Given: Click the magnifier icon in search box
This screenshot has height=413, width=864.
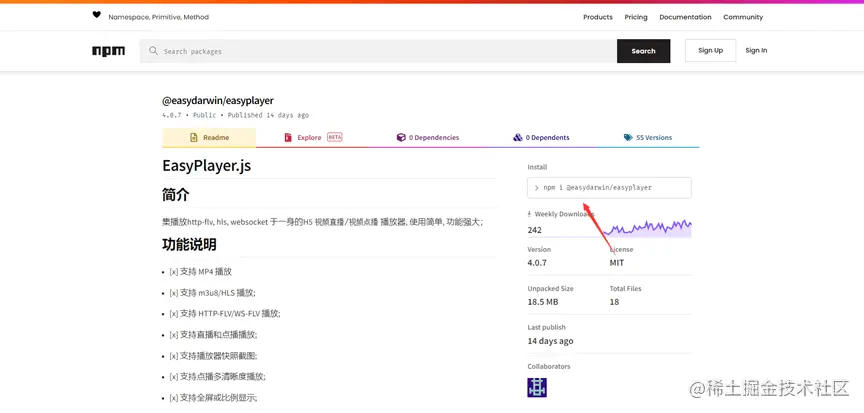Looking at the screenshot, I should pos(153,51).
